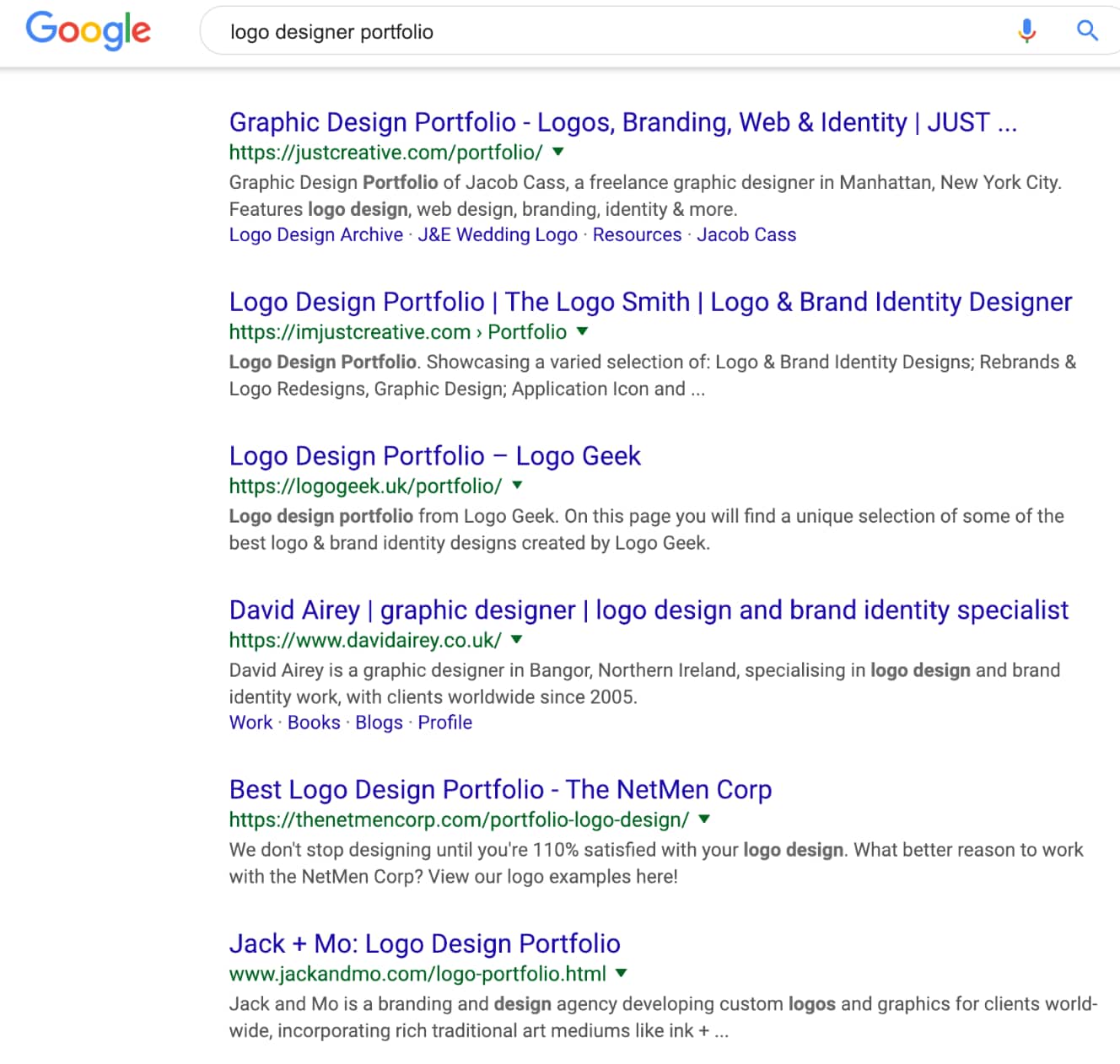Open the David Airey graphic designer result
The height and width of the screenshot is (1064, 1120).
[649, 610]
